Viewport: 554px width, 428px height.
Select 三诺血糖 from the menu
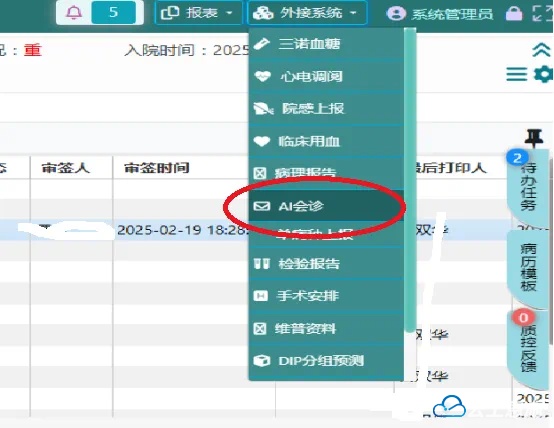coord(326,44)
